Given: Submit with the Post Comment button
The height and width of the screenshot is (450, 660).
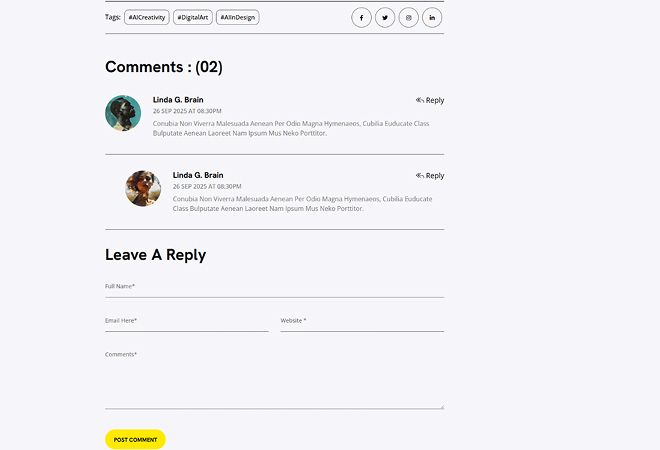Looking at the screenshot, I should click(x=136, y=439).
